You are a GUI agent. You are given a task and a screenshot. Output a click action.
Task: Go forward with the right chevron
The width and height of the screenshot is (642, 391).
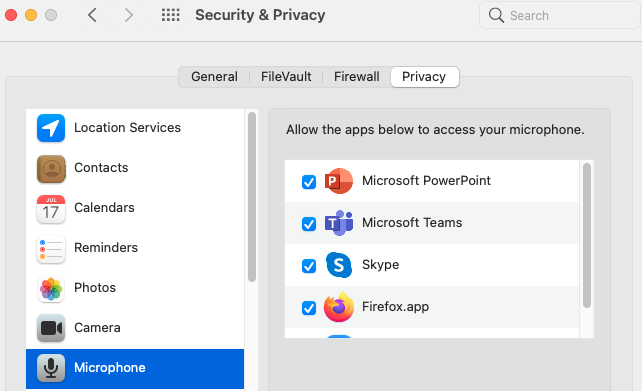pyautogui.click(x=129, y=15)
